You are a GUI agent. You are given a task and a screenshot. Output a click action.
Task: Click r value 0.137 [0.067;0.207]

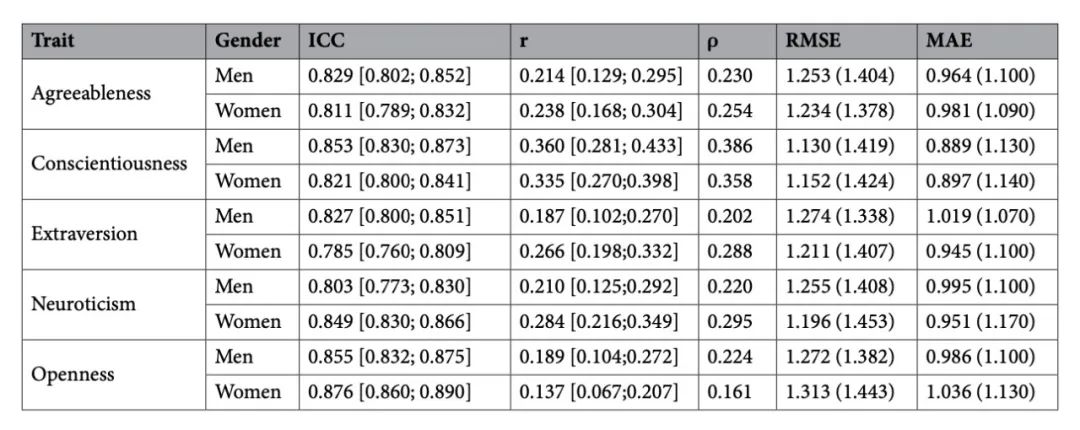598,392
